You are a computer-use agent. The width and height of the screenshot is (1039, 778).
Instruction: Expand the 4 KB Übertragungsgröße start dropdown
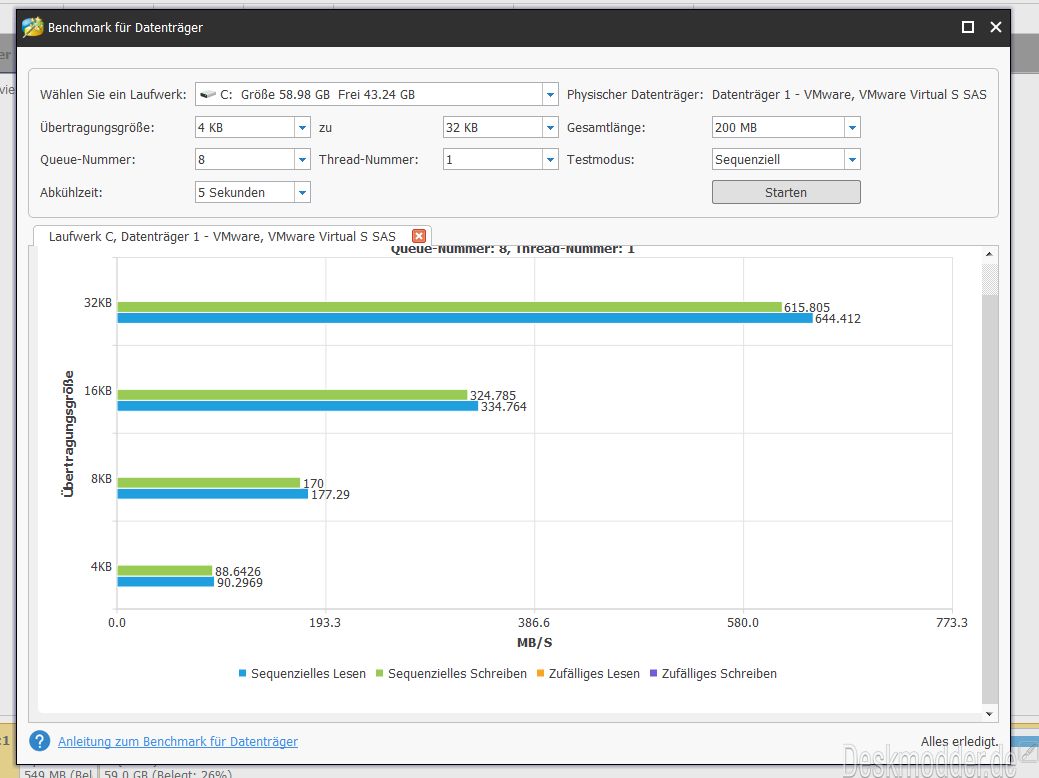click(302, 127)
